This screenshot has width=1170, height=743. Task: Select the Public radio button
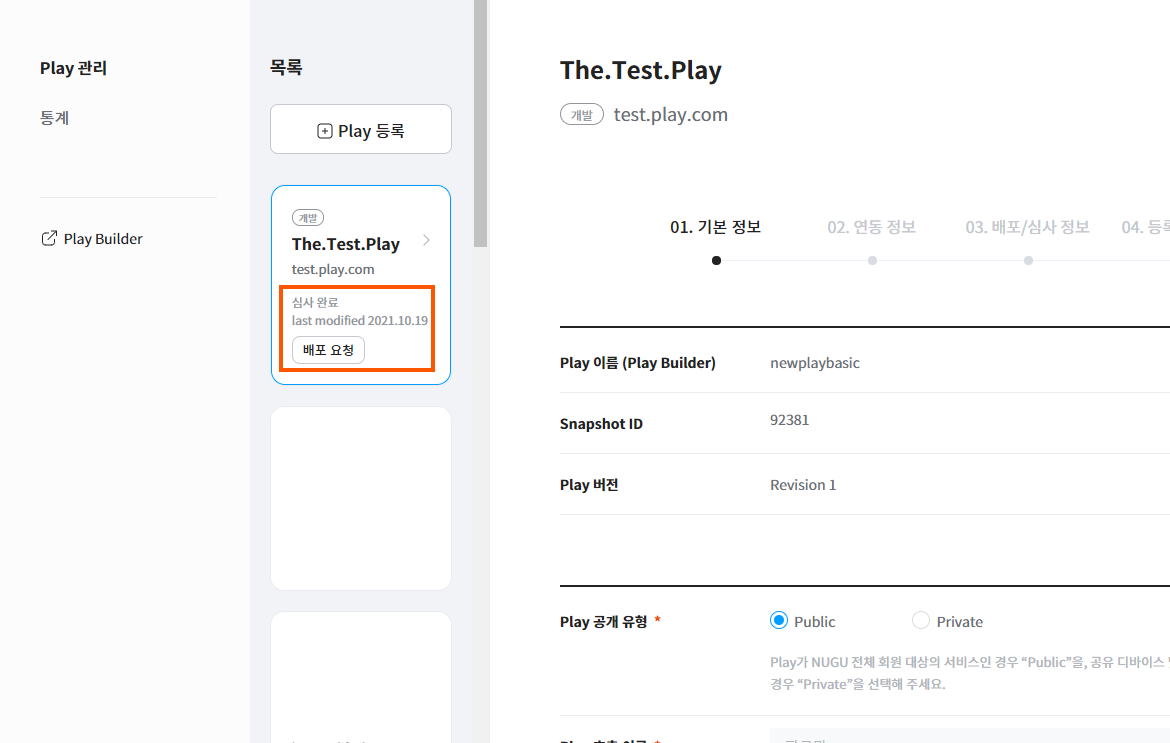tap(780, 621)
